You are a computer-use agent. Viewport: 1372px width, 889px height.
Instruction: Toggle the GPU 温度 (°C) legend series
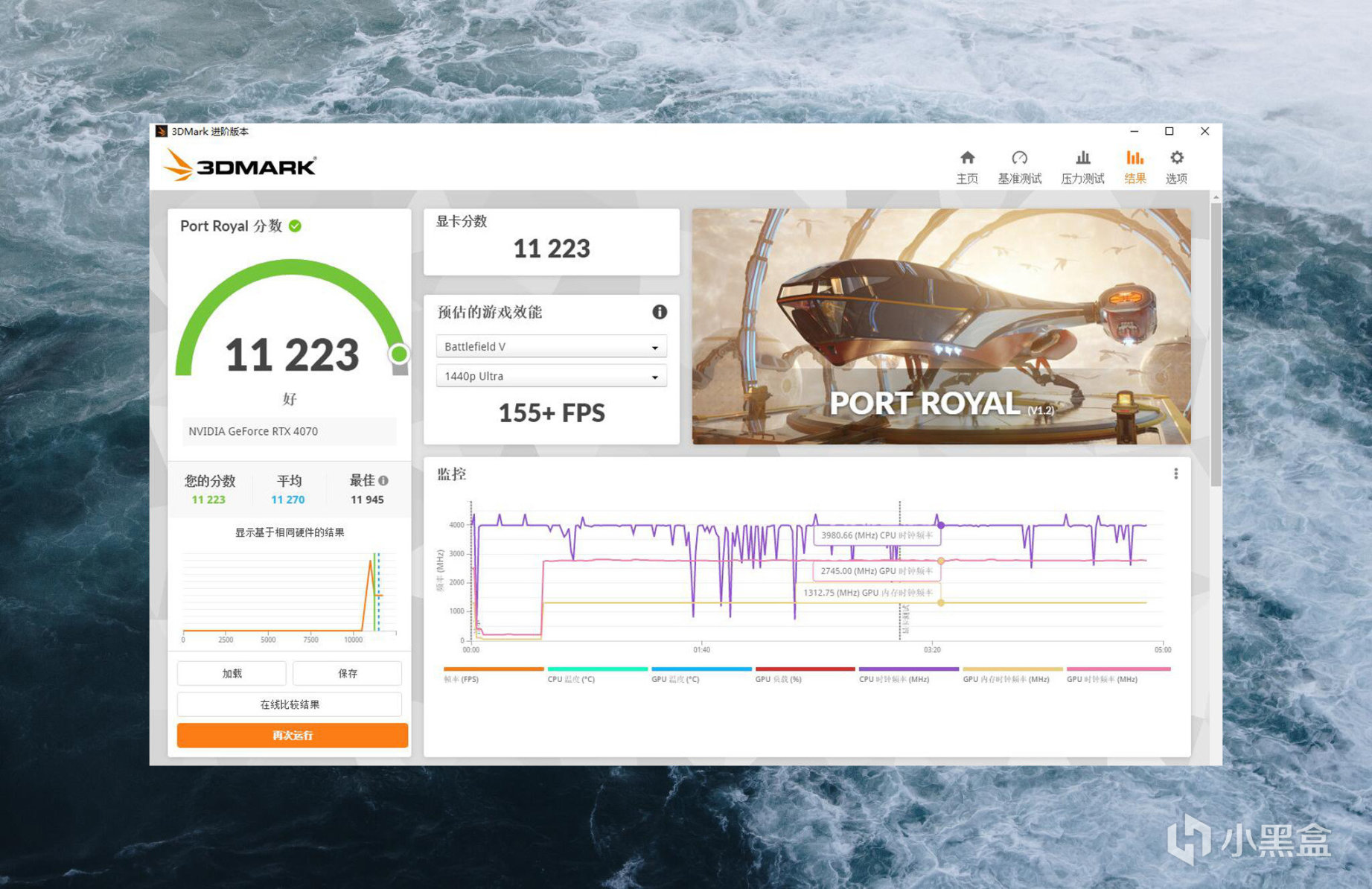(x=701, y=675)
